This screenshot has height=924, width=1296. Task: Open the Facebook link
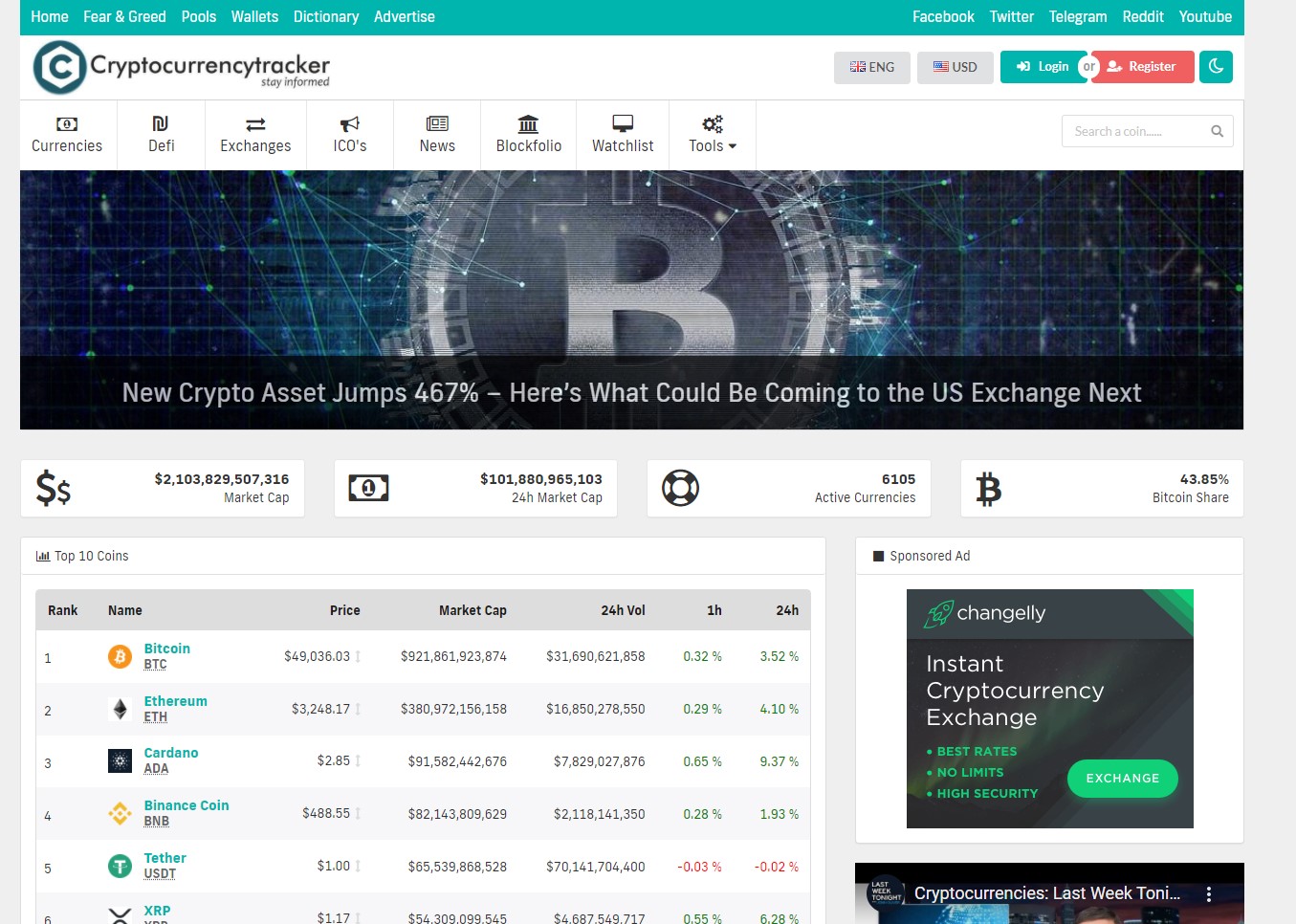943,16
